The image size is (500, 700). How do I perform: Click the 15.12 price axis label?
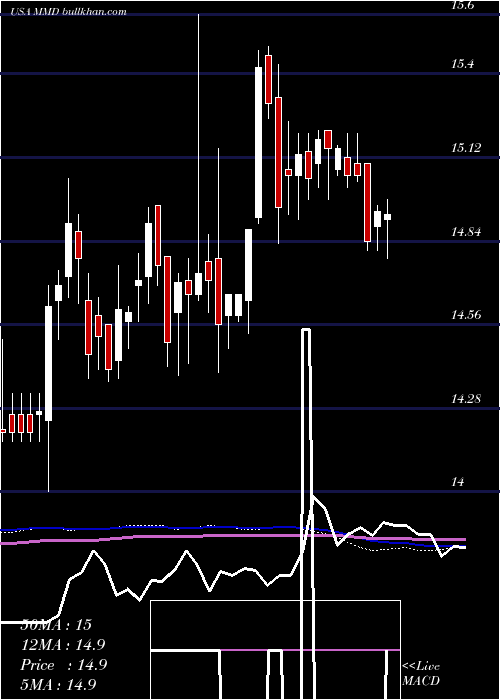(x=466, y=148)
